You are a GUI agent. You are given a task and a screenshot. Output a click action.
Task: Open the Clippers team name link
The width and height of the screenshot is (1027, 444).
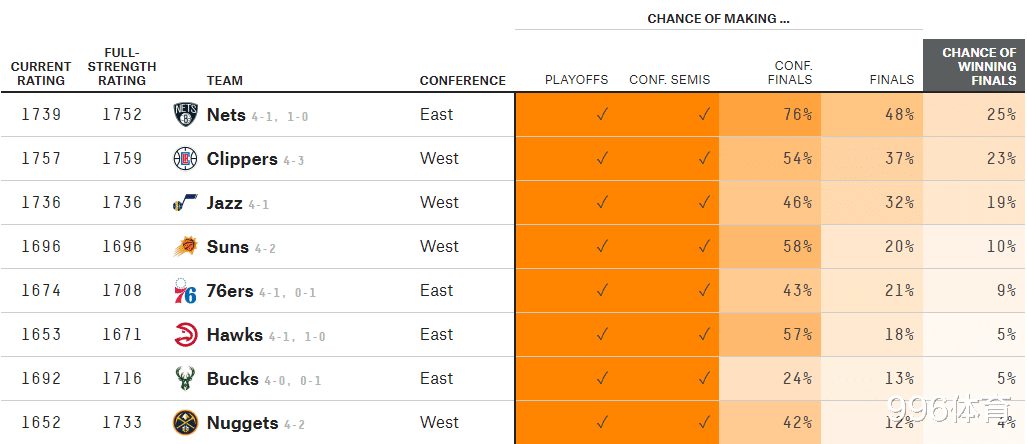tap(242, 159)
